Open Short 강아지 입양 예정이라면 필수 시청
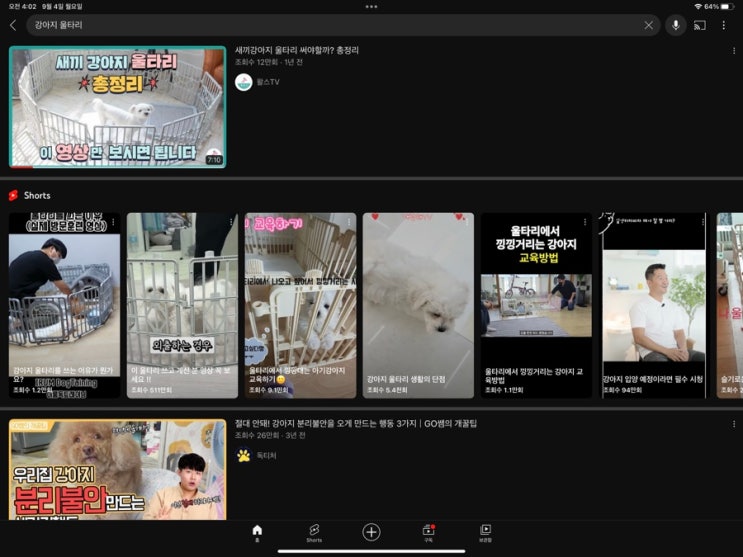 pyautogui.click(x=654, y=305)
